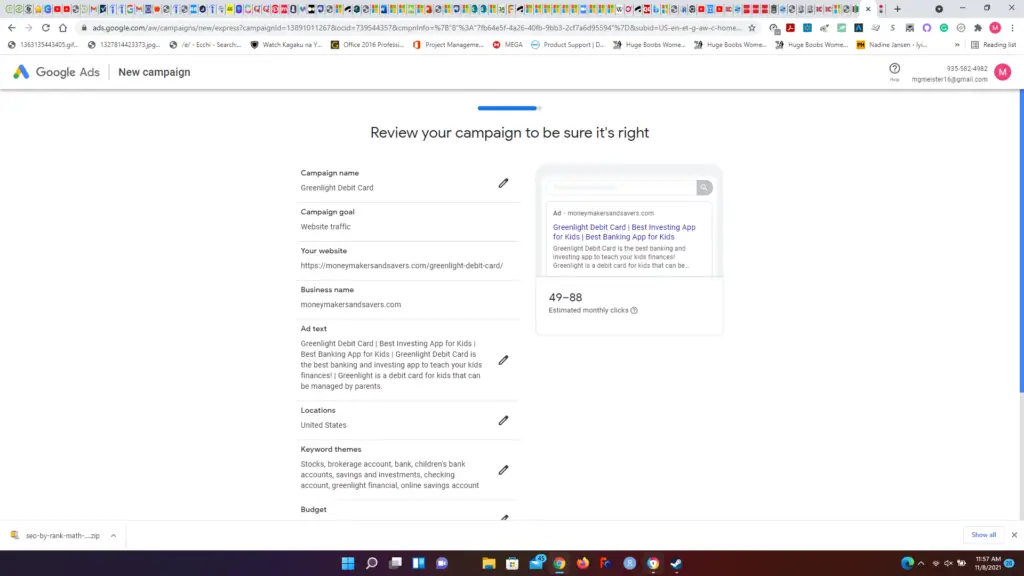Open the Google Ads account avatar
This screenshot has width=1024, height=576.
click(1002, 72)
